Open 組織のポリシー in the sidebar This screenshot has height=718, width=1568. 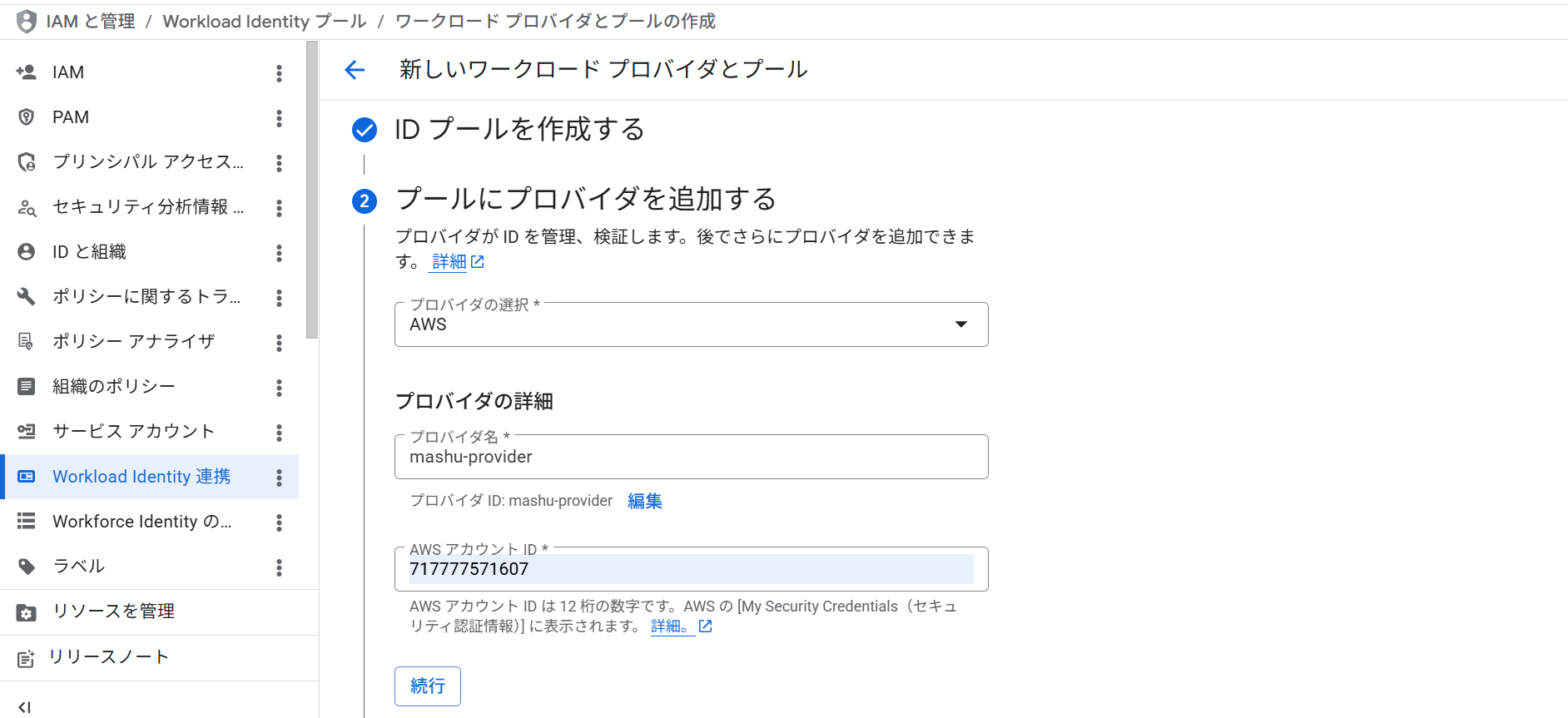114,386
